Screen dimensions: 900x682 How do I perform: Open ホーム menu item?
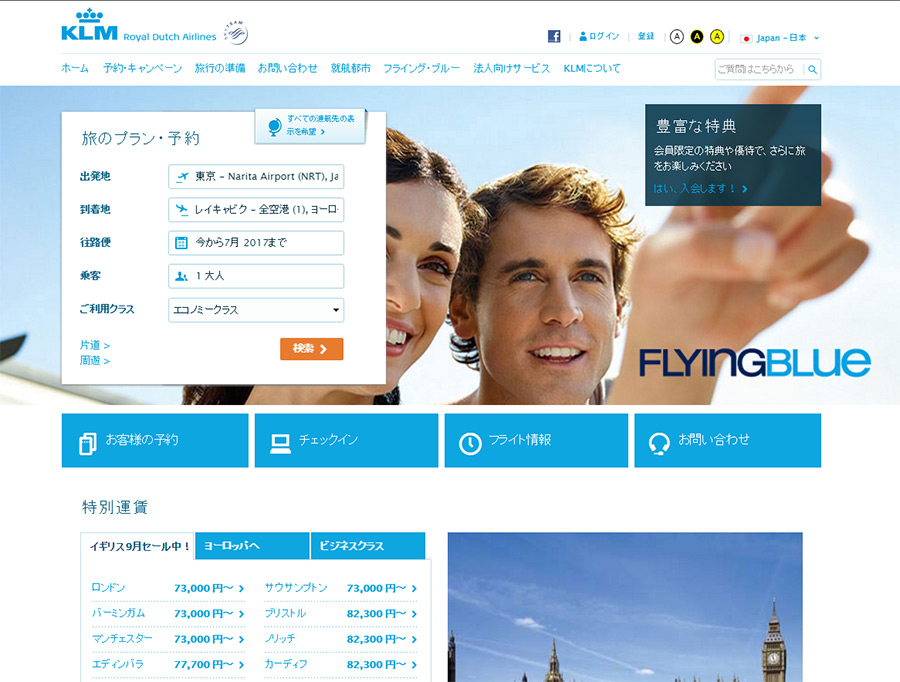75,68
